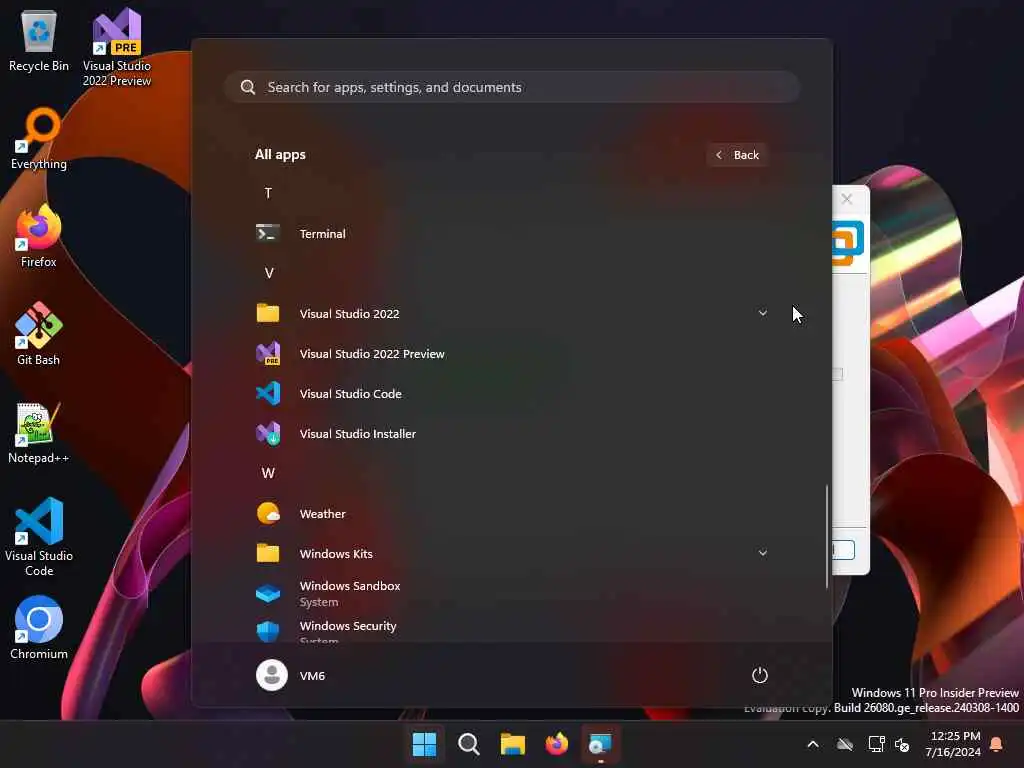Launch Windows Sandbox from app list
The image size is (1024, 768).
tap(511, 593)
